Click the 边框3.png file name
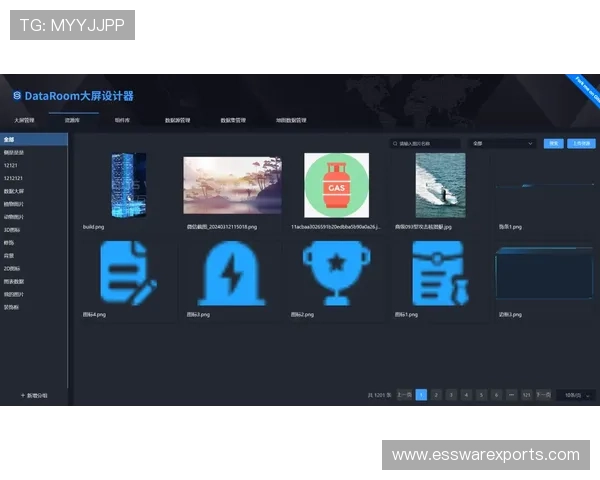 (510, 315)
